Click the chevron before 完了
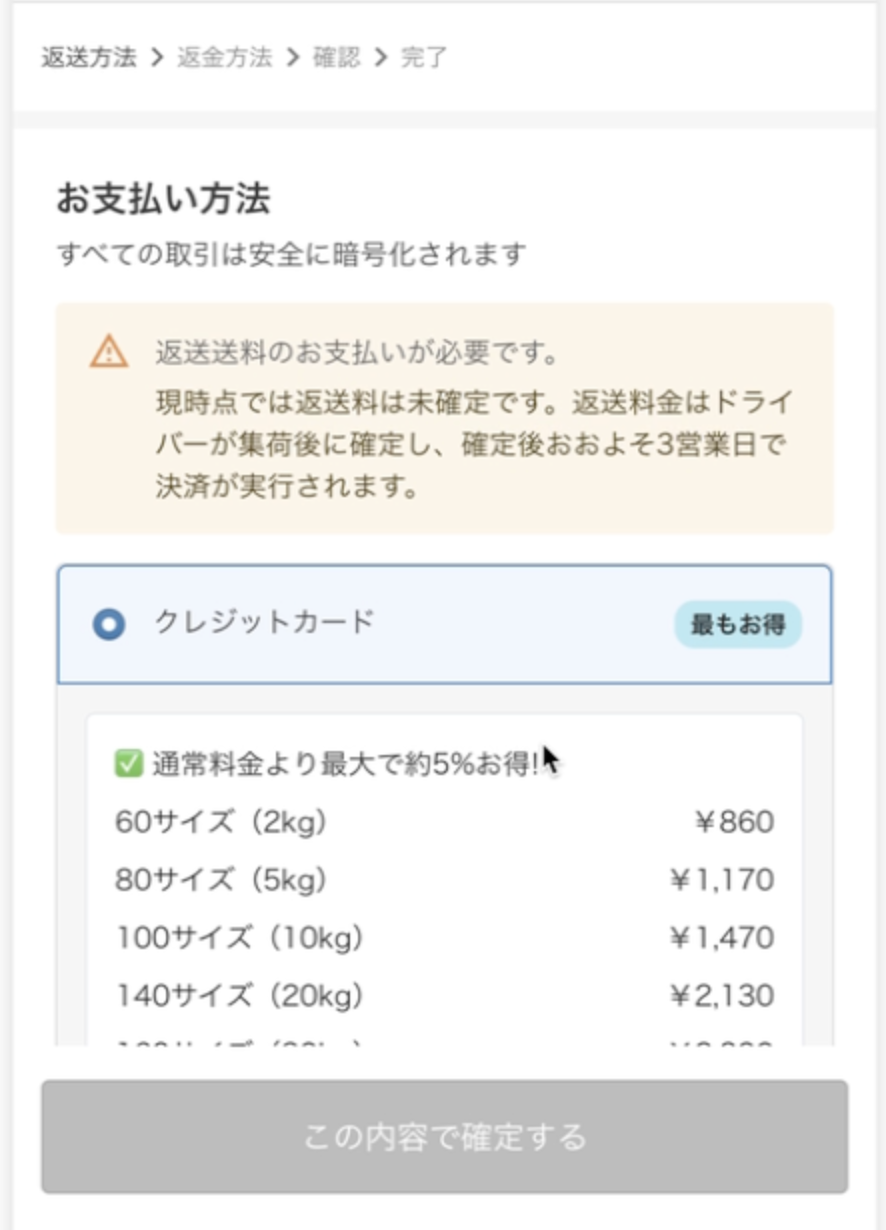 point(380,58)
